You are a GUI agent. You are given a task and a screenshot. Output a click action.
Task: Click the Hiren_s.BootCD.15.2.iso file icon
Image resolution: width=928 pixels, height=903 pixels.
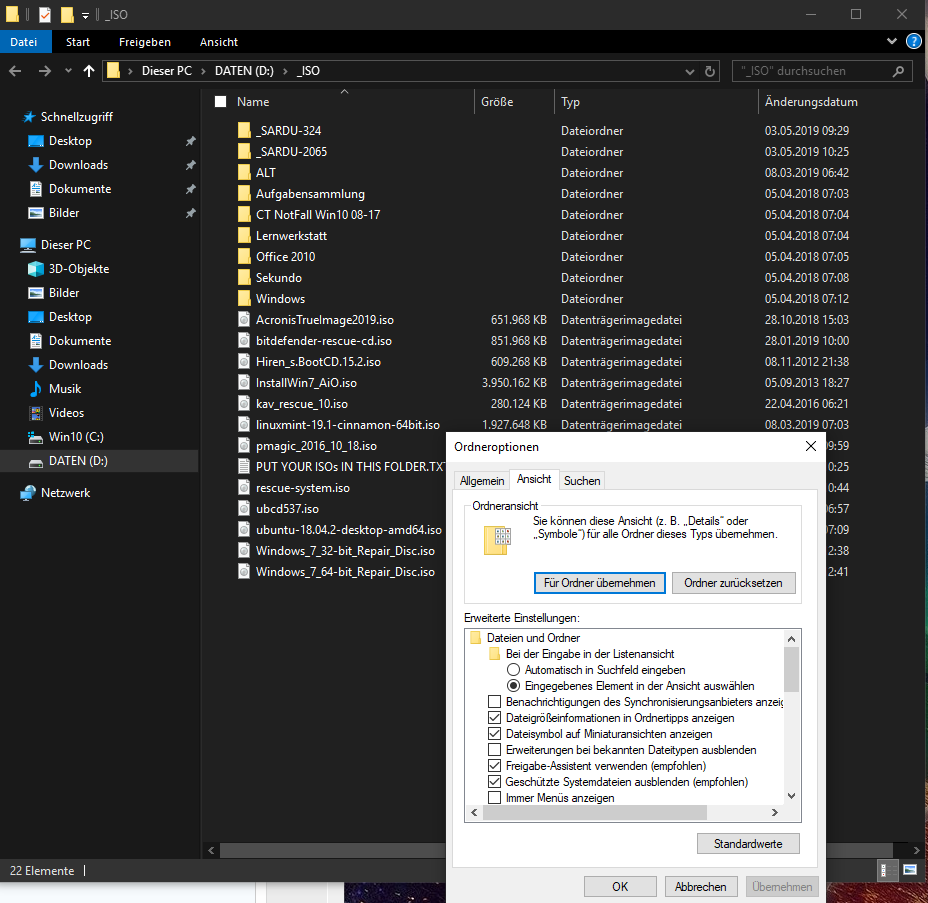[x=244, y=362]
